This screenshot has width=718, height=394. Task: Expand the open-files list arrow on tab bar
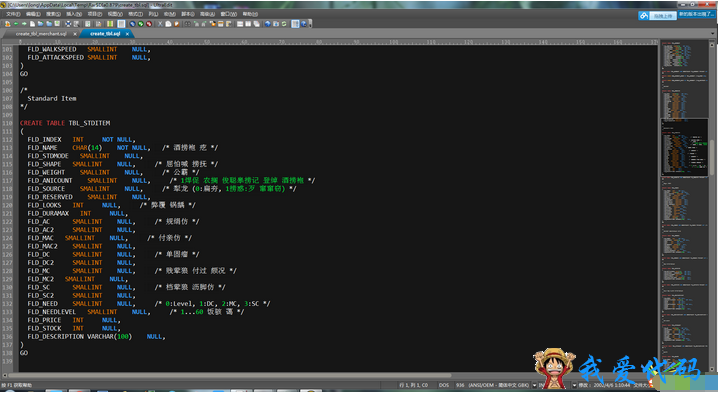(712, 33)
